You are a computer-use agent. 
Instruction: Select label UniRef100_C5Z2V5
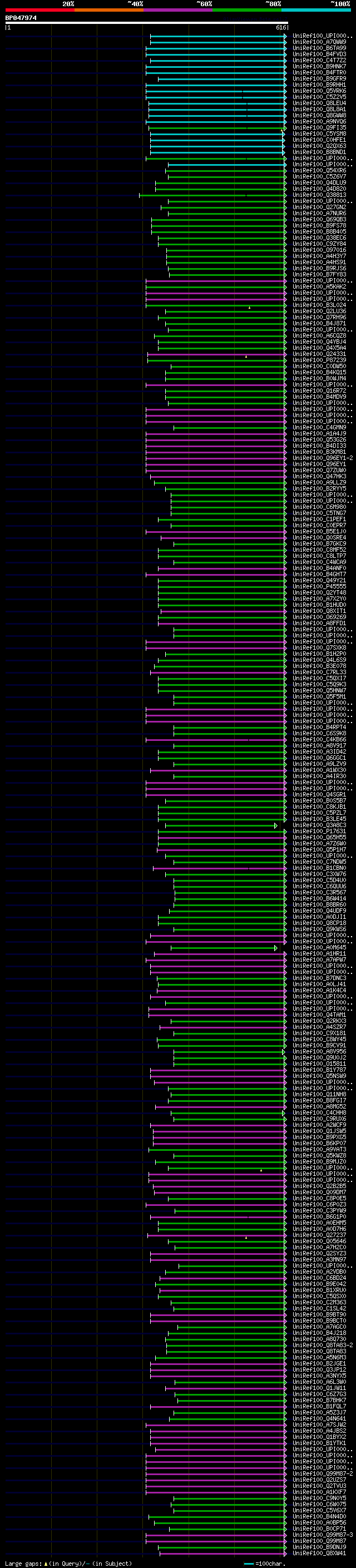[319, 97]
